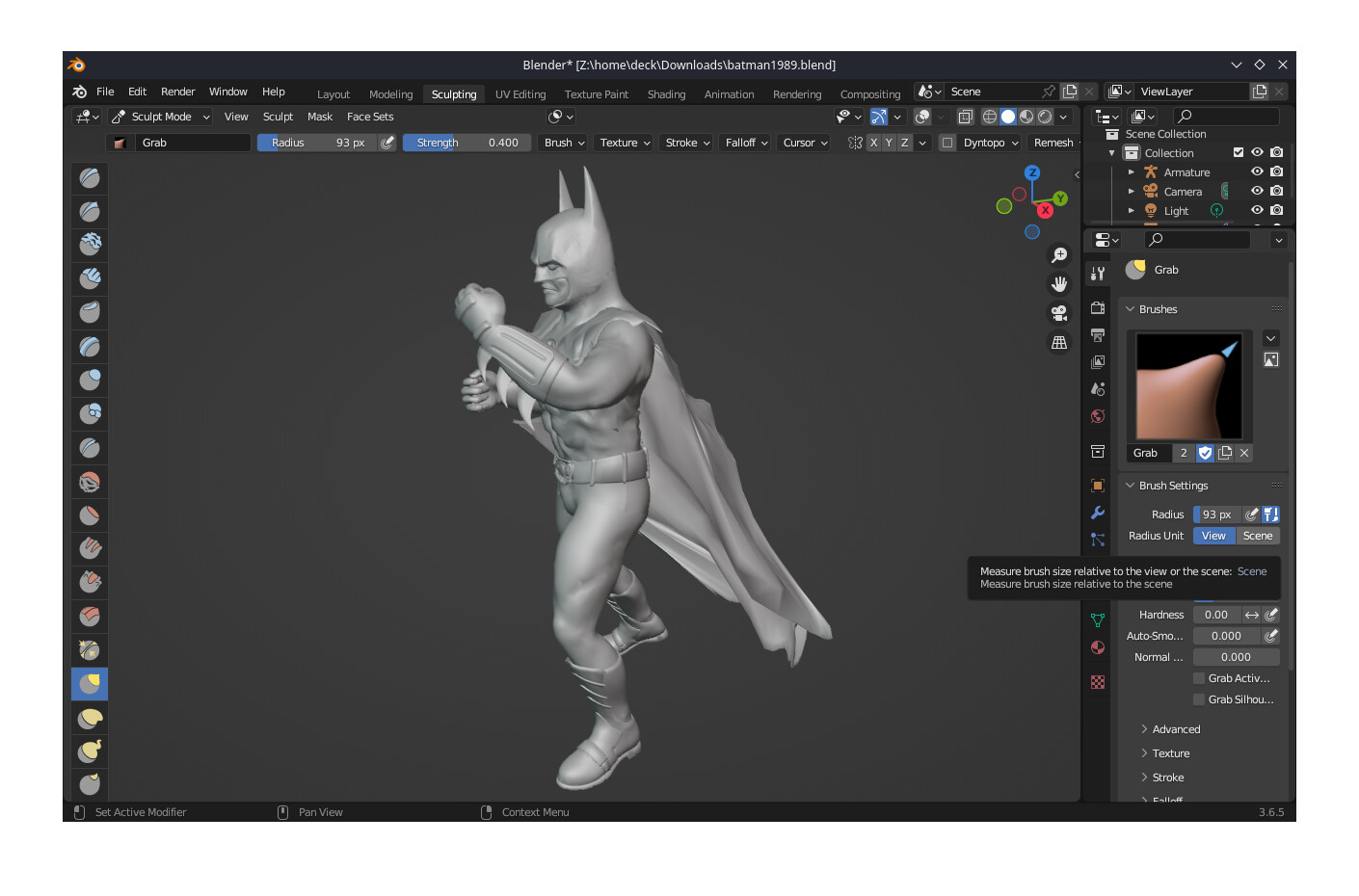Select the Scrape brush tool

(x=90, y=582)
